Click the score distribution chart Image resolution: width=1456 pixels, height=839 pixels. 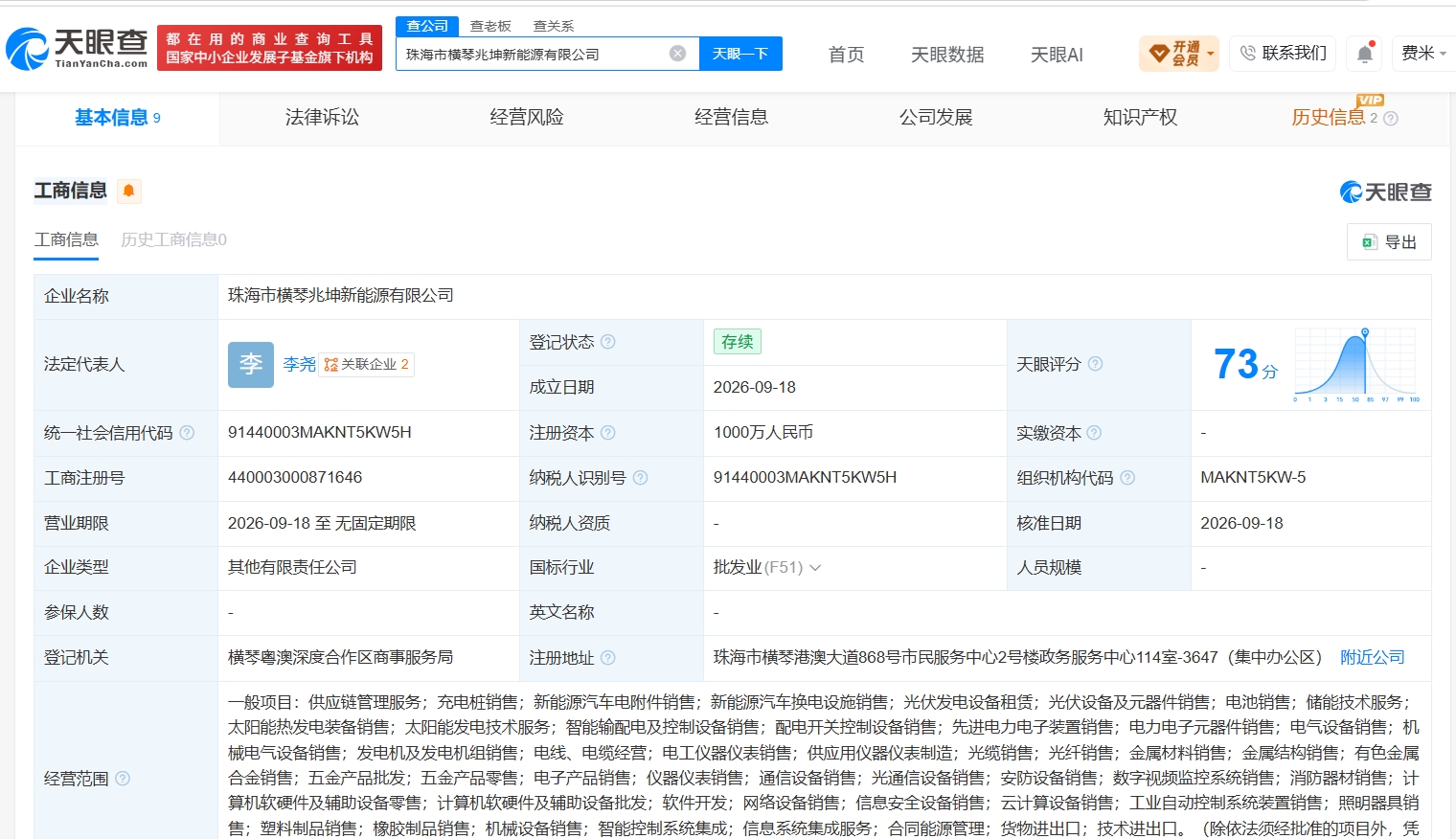click(x=1356, y=365)
